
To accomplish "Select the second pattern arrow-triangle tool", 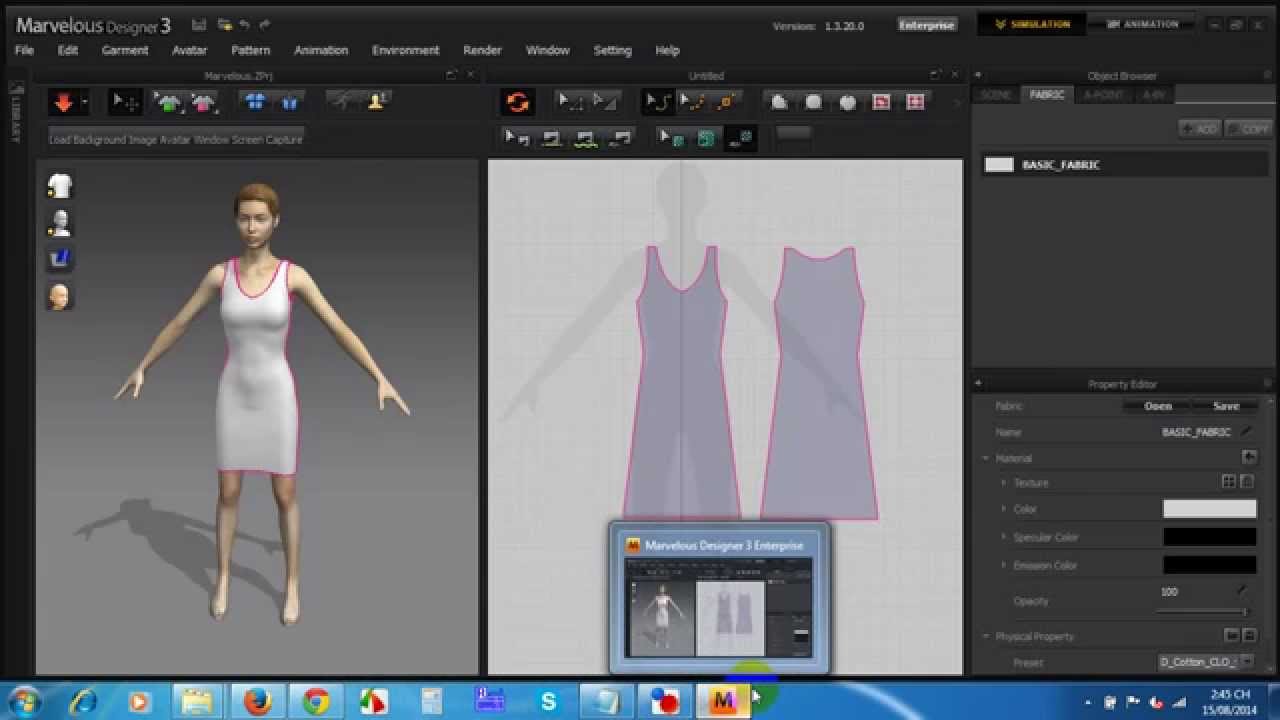I will [605, 101].
